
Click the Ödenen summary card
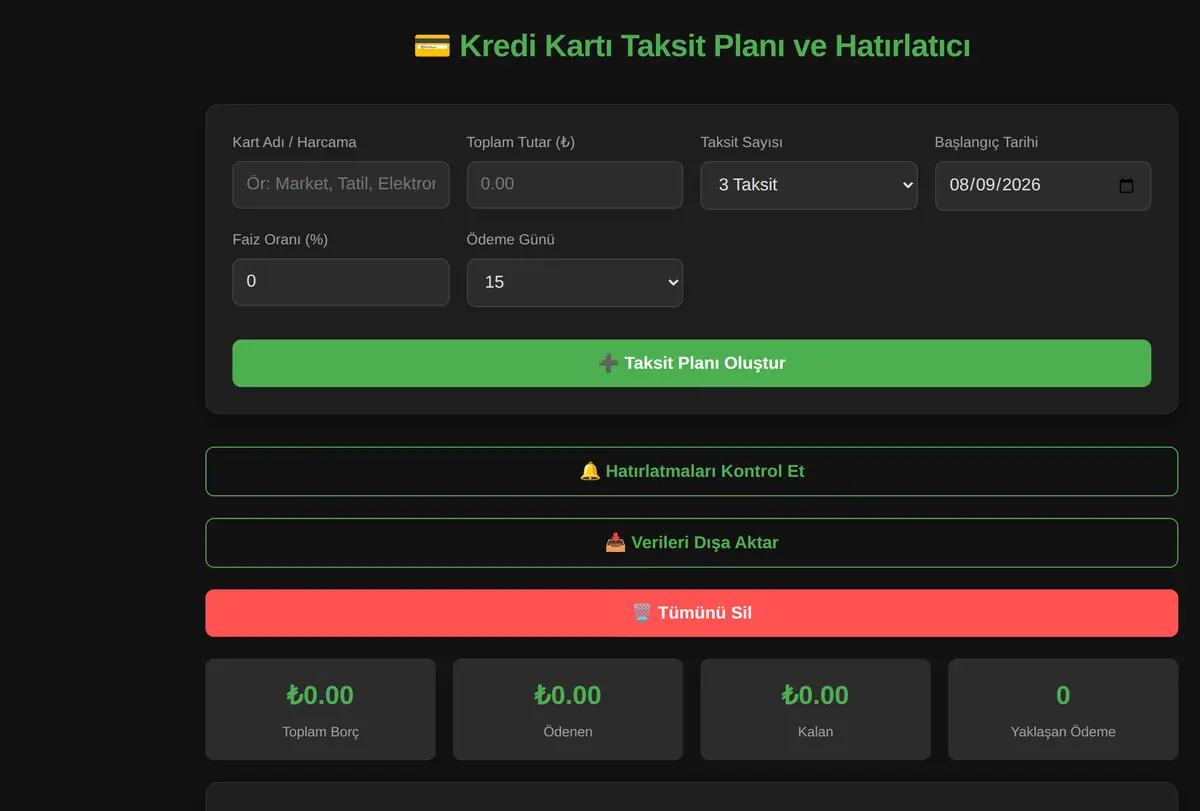click(568, 709)
